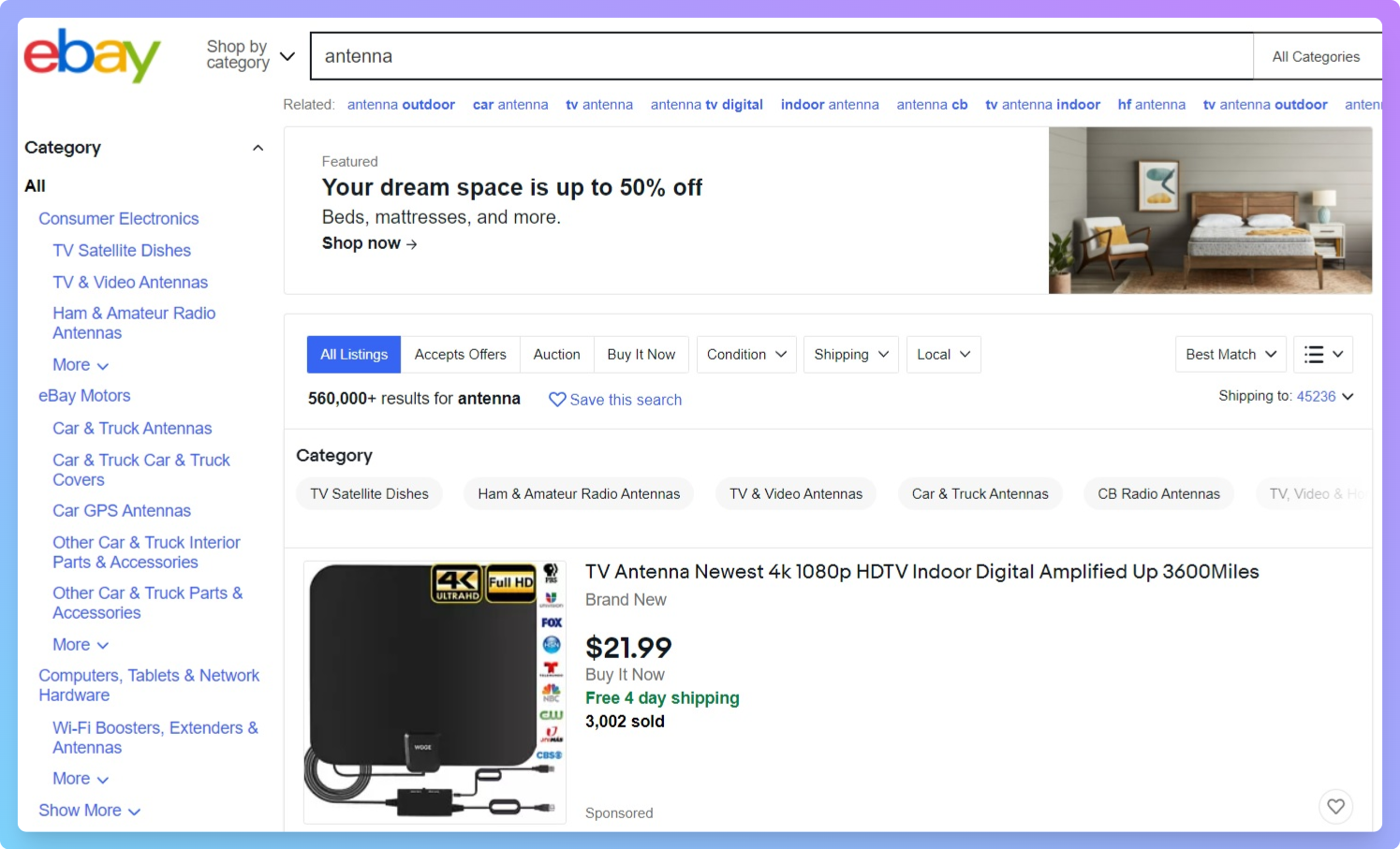This screenshot has height=849, width=1400.
Task: Open the Best Match sort dropdown
Action: [x=1231, y=355]
